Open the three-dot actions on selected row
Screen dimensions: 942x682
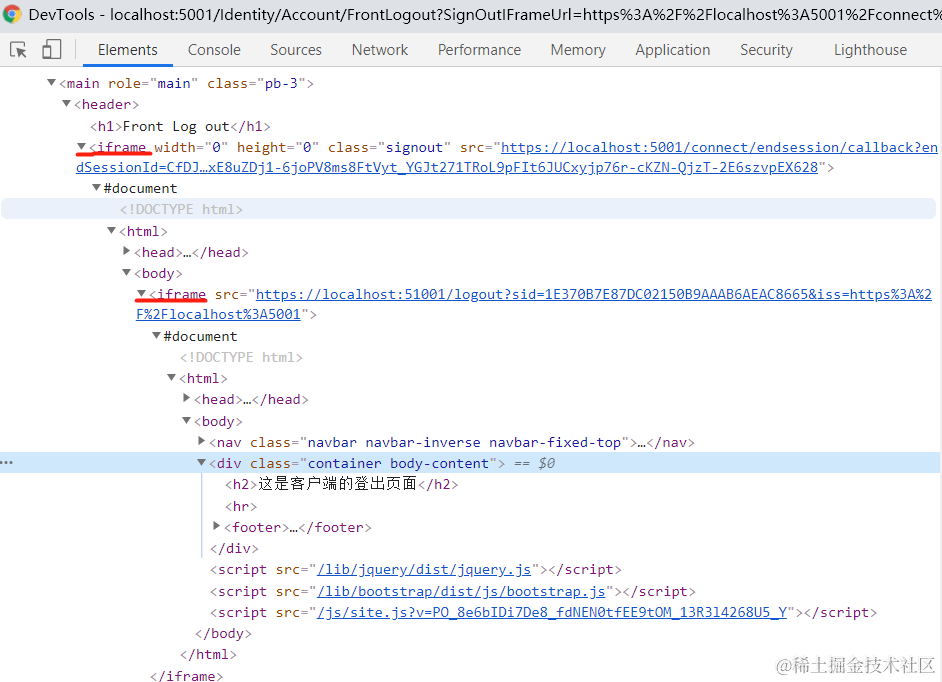(x=7, y=463)
